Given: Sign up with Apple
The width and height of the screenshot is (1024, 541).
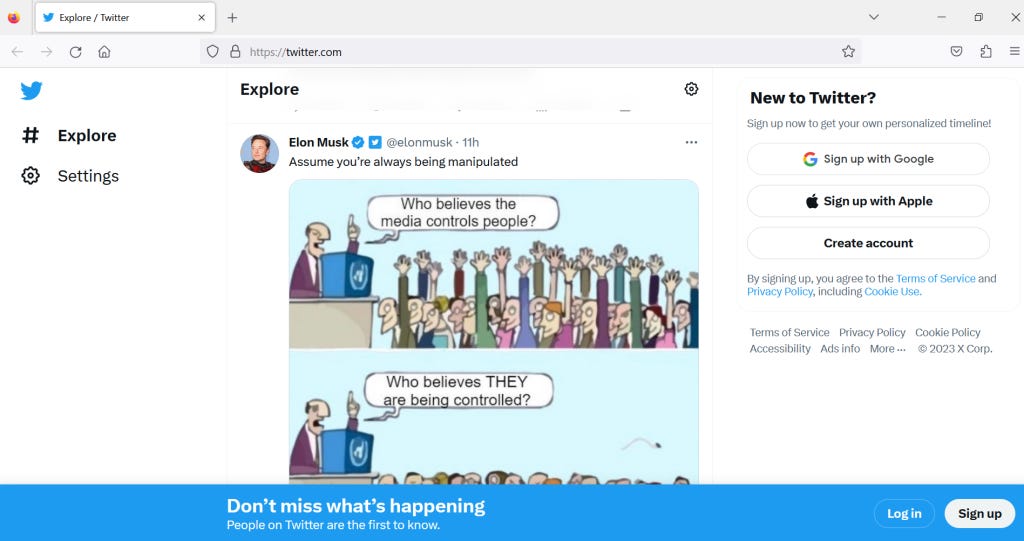Looking at the screenshot, I should pos(868,201).
